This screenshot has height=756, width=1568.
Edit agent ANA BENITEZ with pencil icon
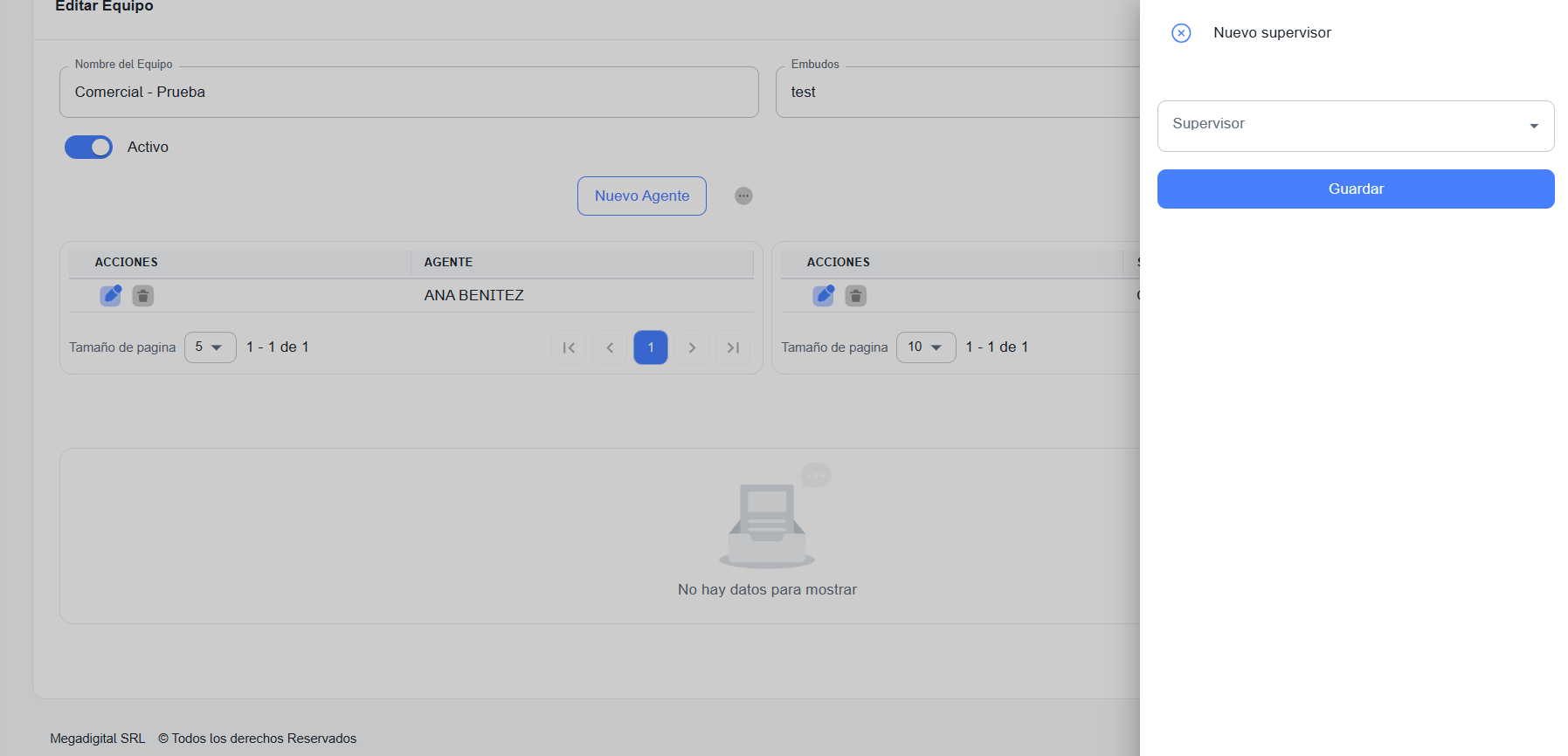tap(111, 295)
